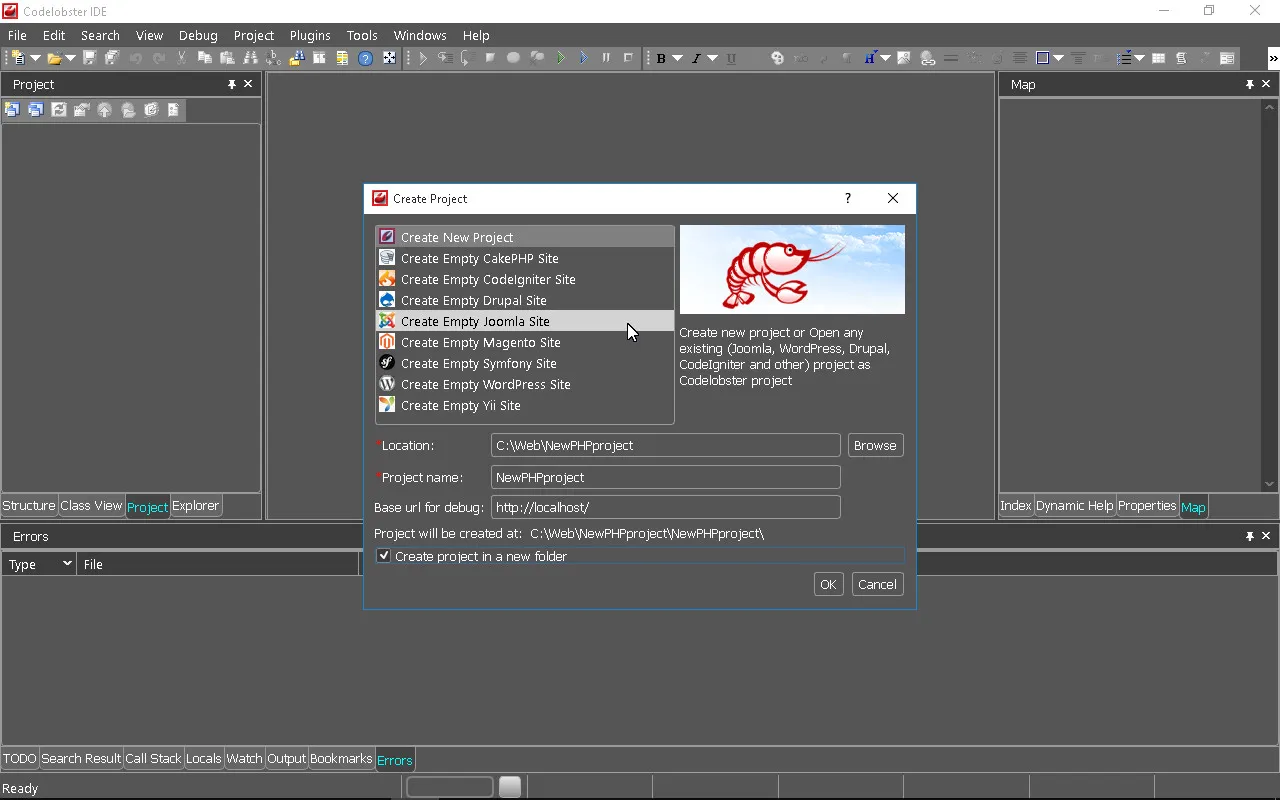The width and height of the screenshot is (1280, 800).
Task: Click the Find binoculars icon in toolbar
Action: point(250,58)
